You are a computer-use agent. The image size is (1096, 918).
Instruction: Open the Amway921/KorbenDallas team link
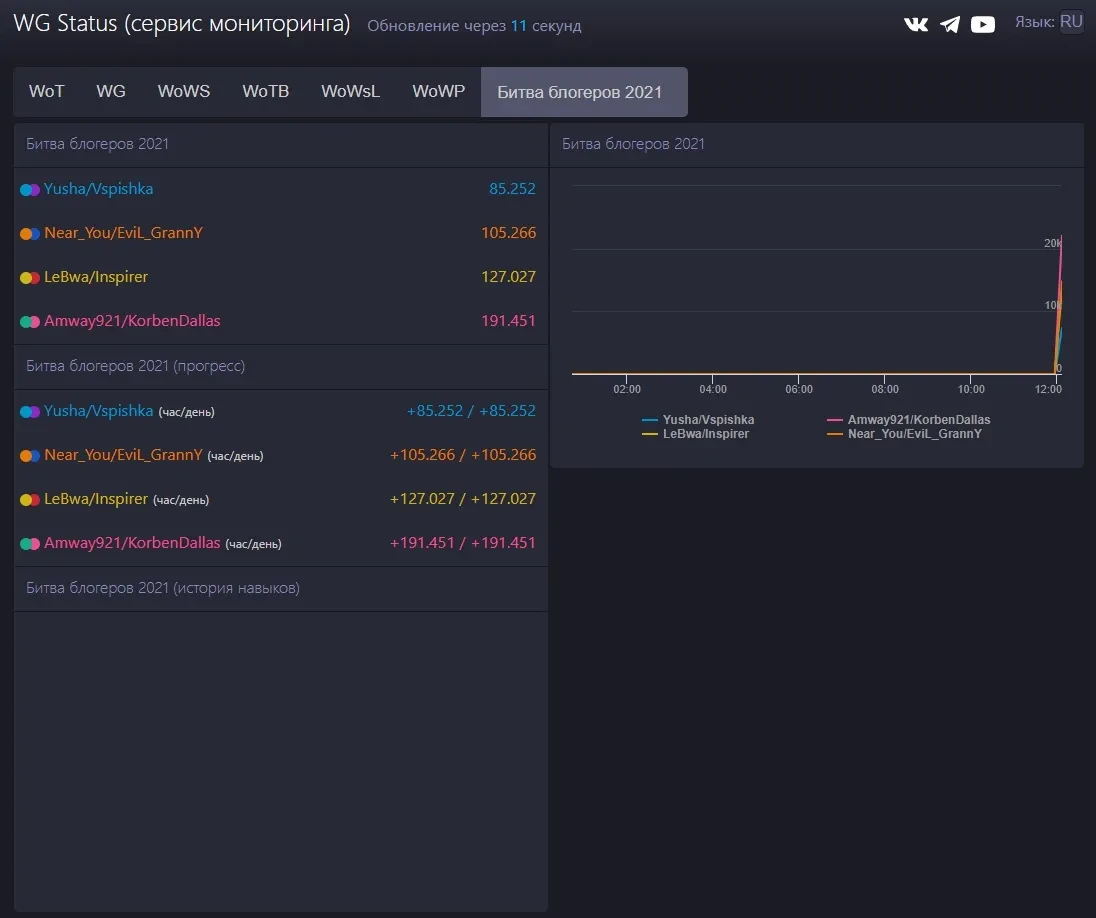(132, 321)
